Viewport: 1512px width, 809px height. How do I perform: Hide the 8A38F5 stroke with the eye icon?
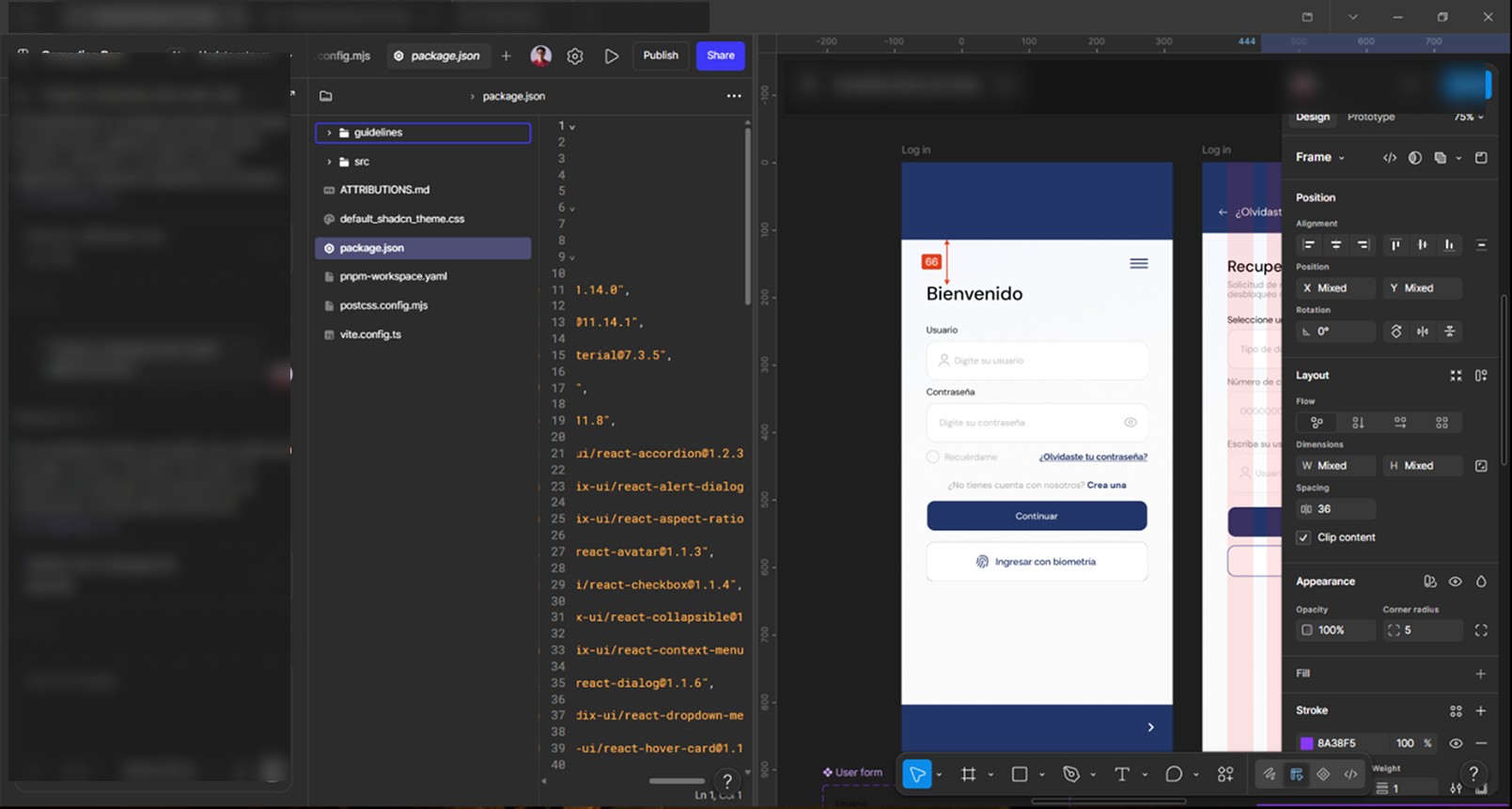pos(1456,743)
